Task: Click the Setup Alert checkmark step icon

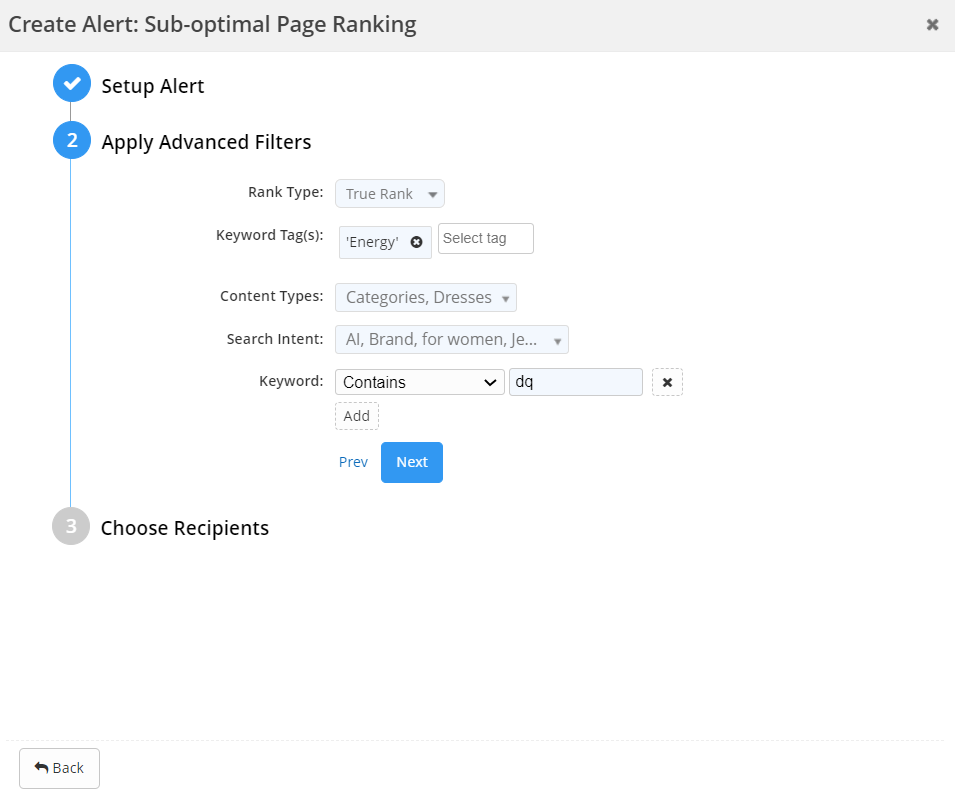Action: click(71, 85)
